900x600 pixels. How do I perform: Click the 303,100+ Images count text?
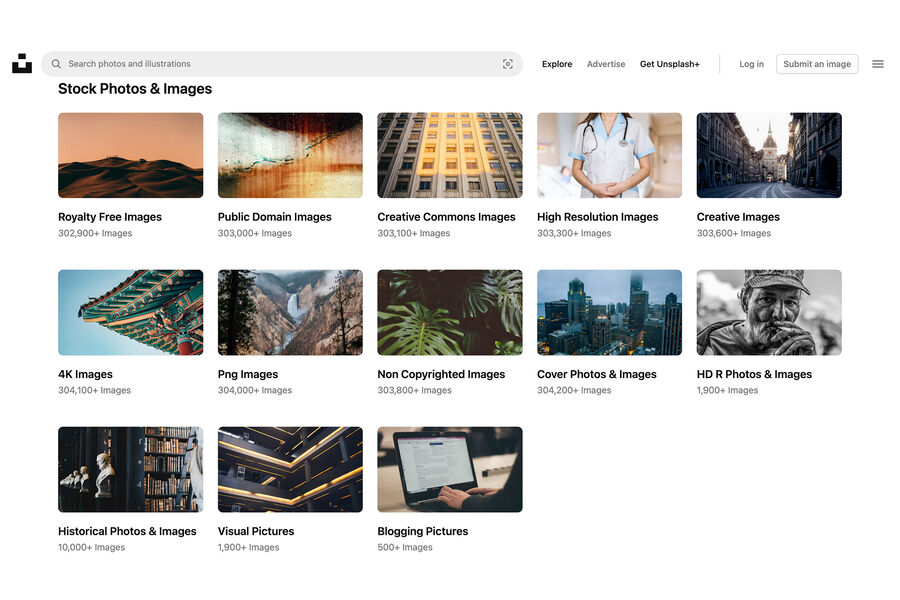click(x=413, y=233)
